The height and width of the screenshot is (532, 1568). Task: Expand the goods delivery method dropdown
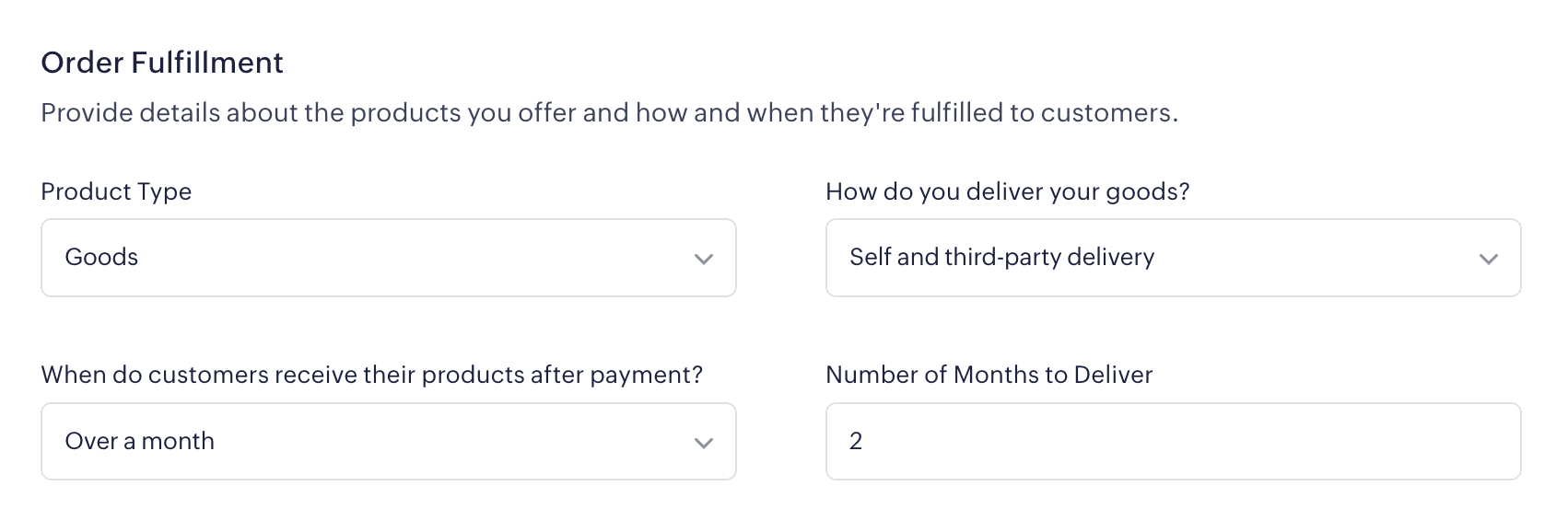click(1173, 258)
